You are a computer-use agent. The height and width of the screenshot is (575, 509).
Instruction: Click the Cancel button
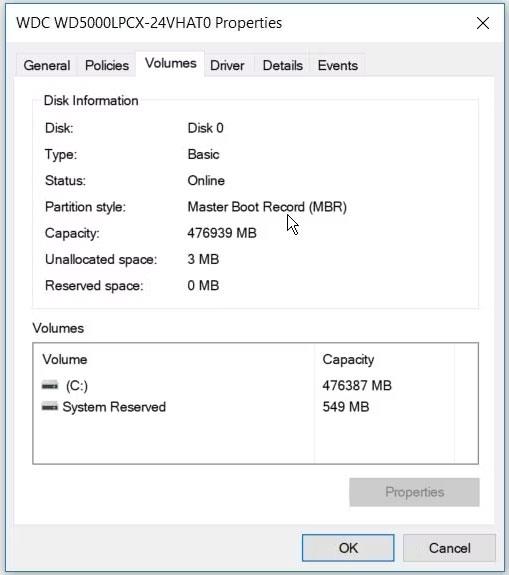point(450,548)
